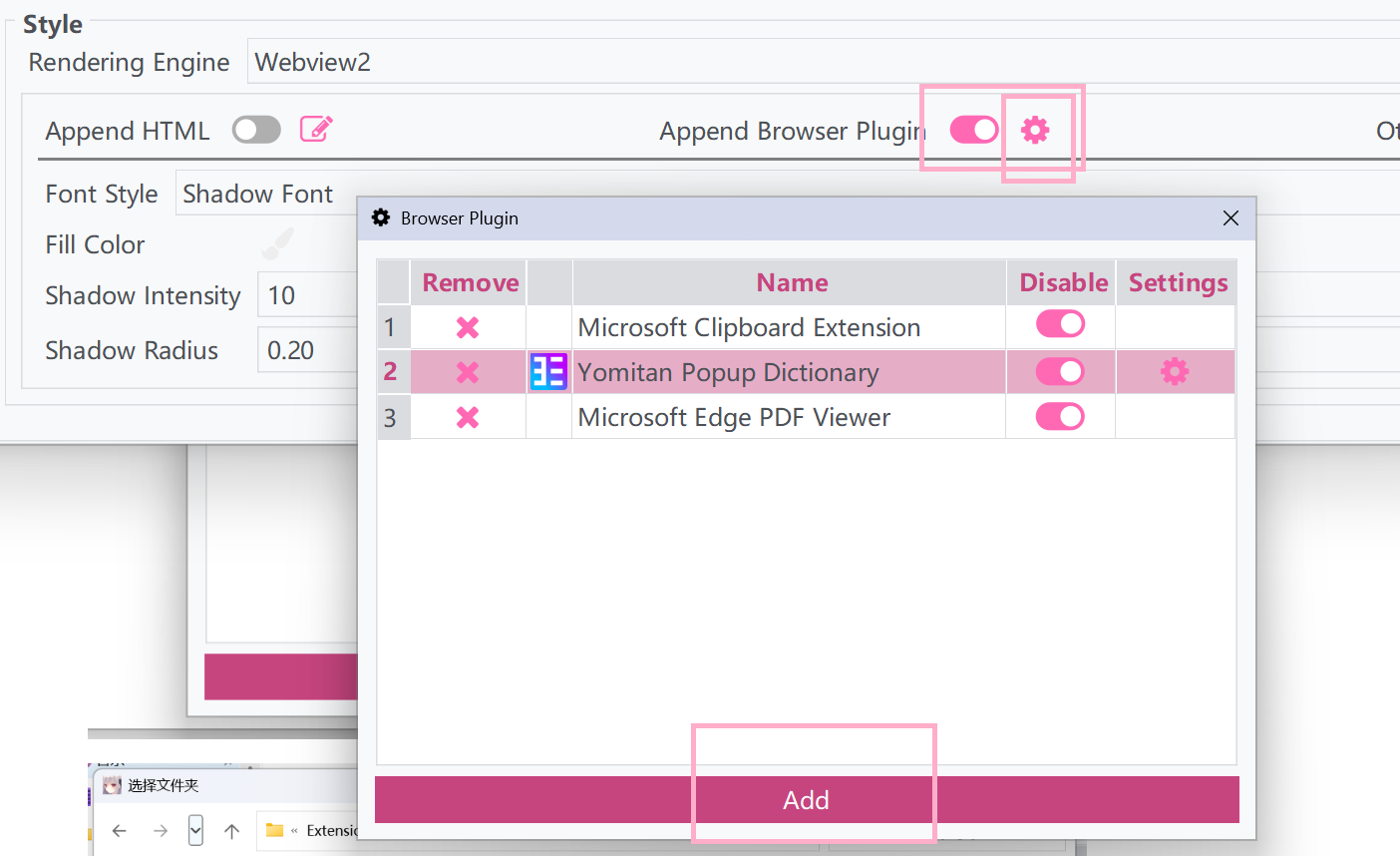This screenshot has height=856, width=1400.
Task: Remove the Microsoft Edge PDF Viewer plugin
Action: pyautogui.click(x=468, y=417)
